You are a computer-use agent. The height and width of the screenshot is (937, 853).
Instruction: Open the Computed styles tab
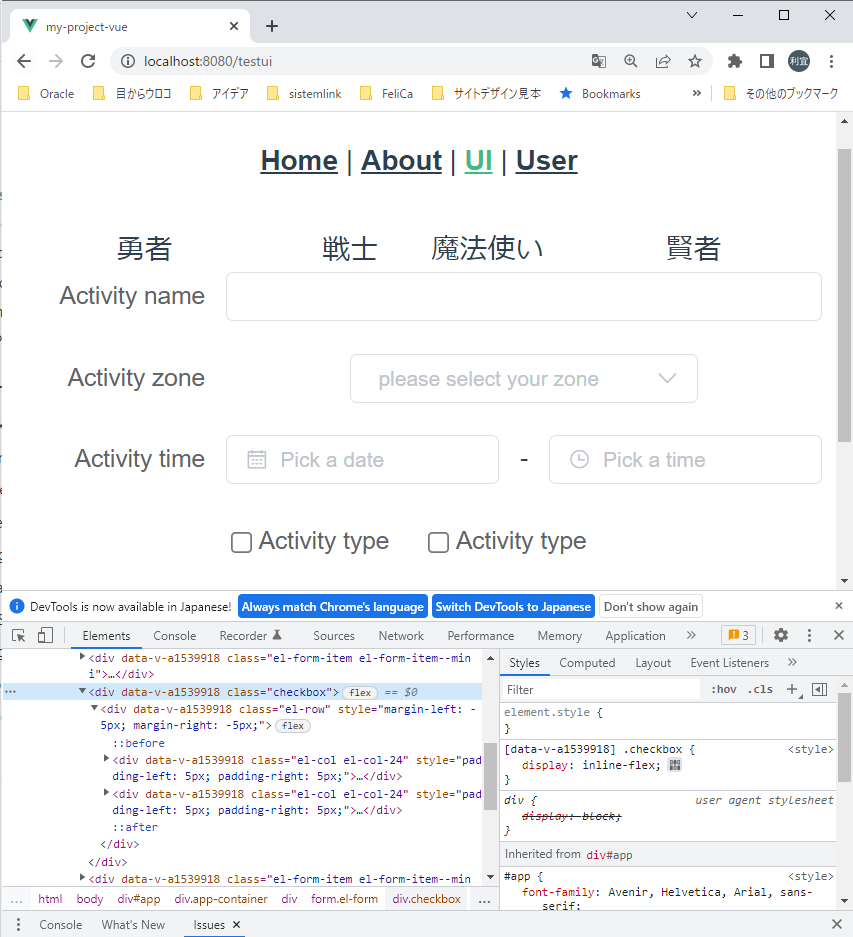pos(587,662)
